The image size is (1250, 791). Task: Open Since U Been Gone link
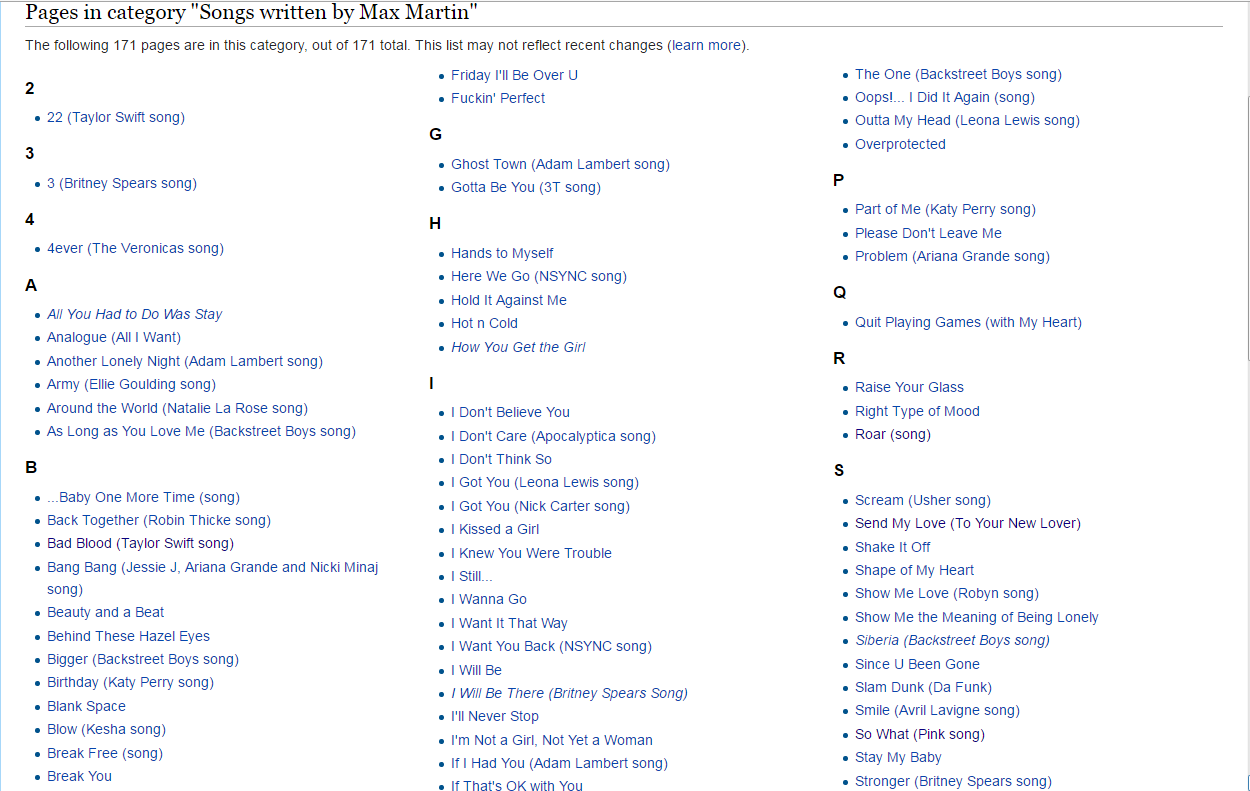click(917, 664)
